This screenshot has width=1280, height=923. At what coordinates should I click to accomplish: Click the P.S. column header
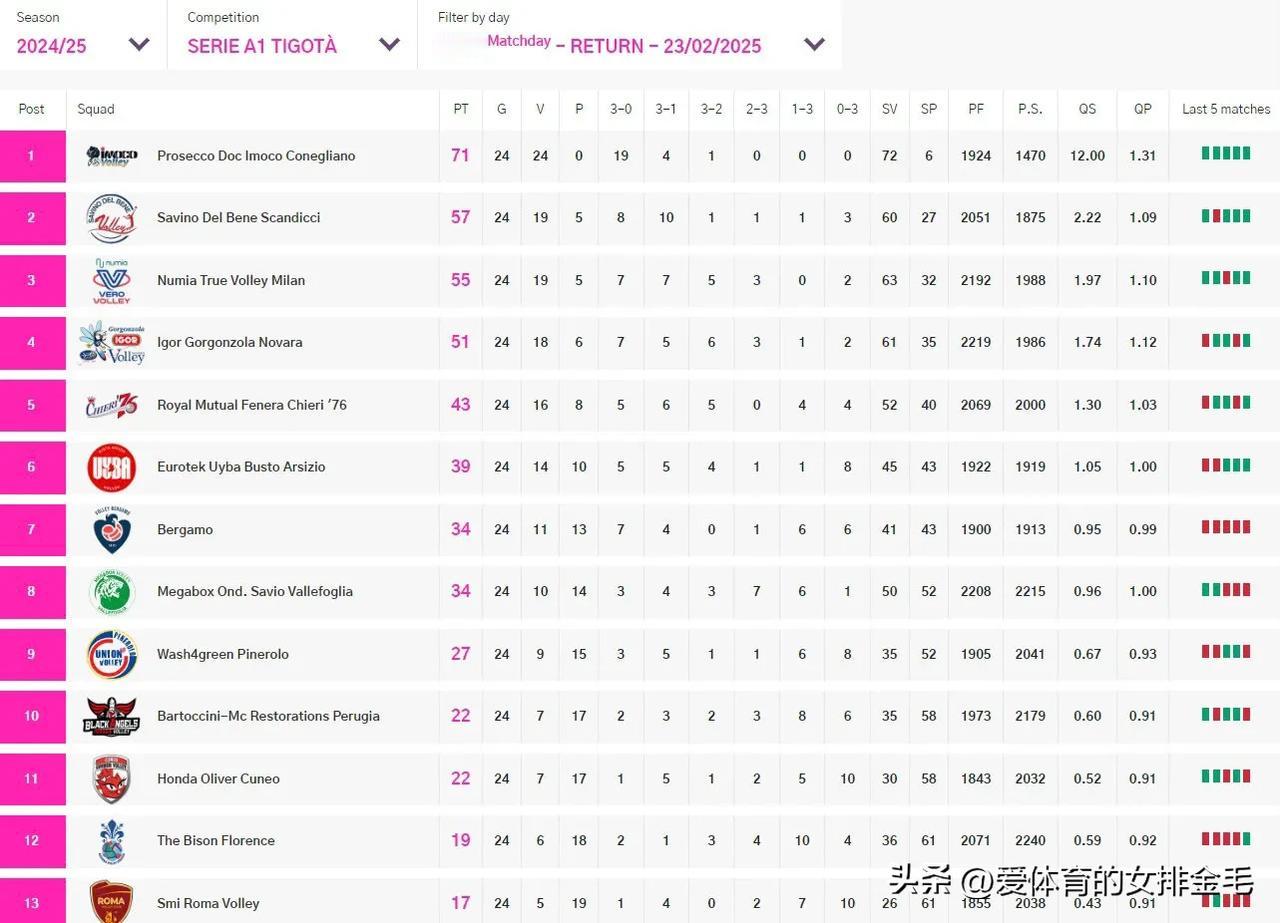(x=1030, y=109)
